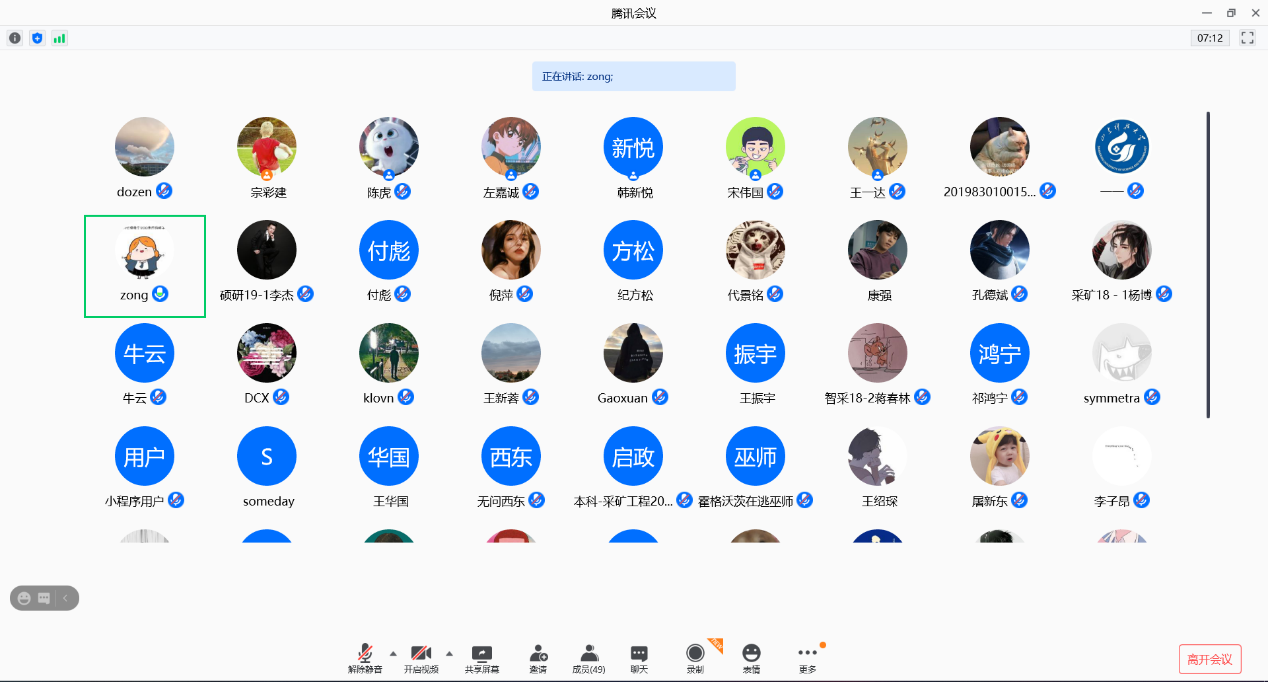Turn on camera via 开启视频
The image size is (1268, 682).
point(421,658)
